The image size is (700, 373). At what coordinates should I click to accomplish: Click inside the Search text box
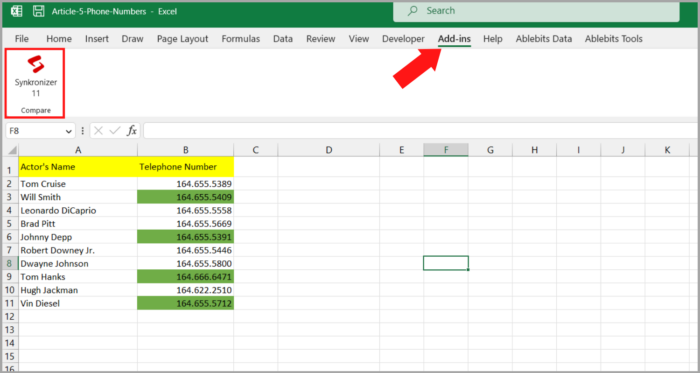point(536,11)
